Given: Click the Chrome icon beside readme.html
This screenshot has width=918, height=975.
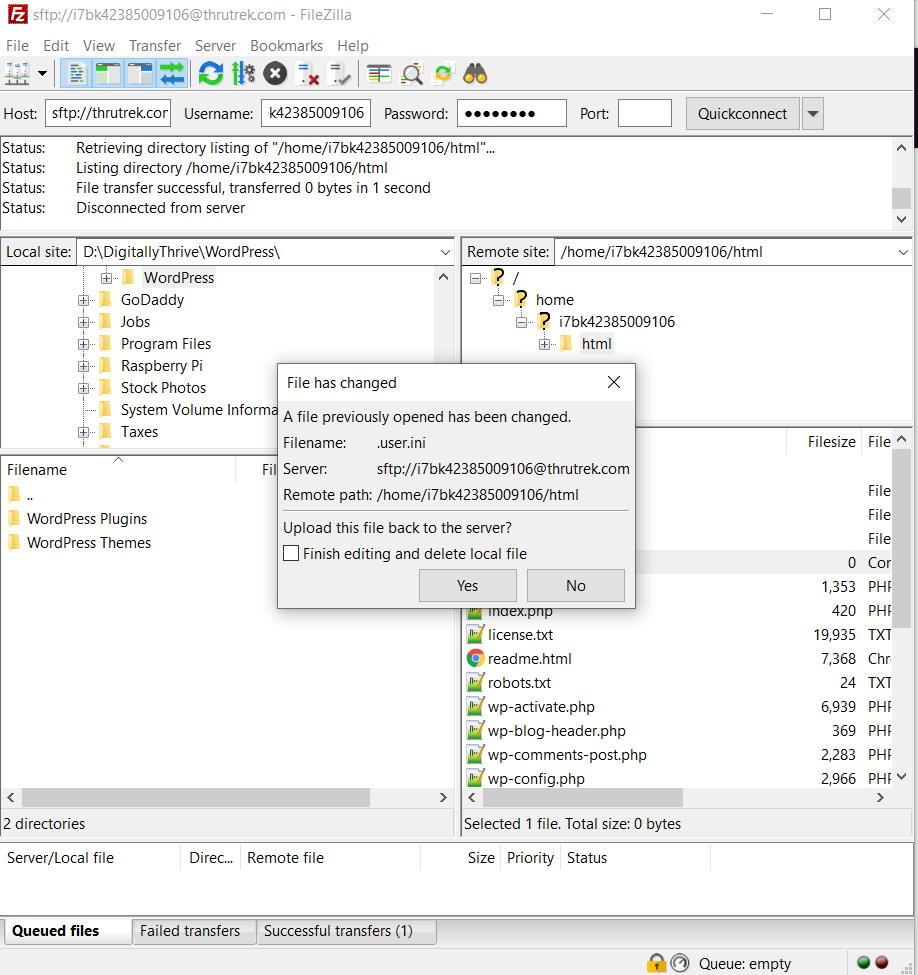Looking at the screenshot, I should [475, 658].
